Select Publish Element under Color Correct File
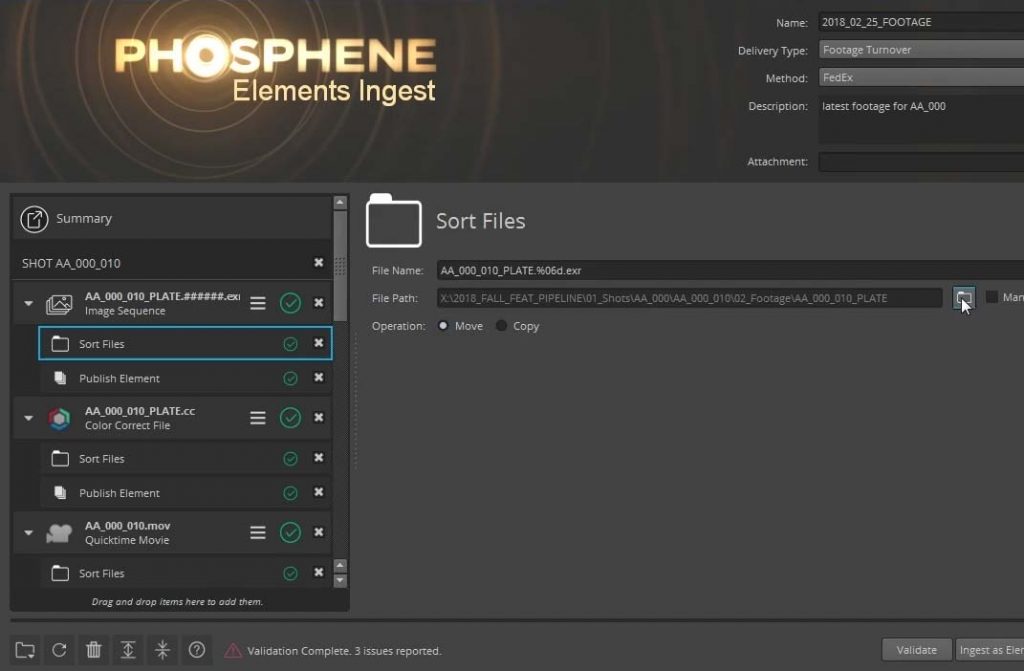 185,493
